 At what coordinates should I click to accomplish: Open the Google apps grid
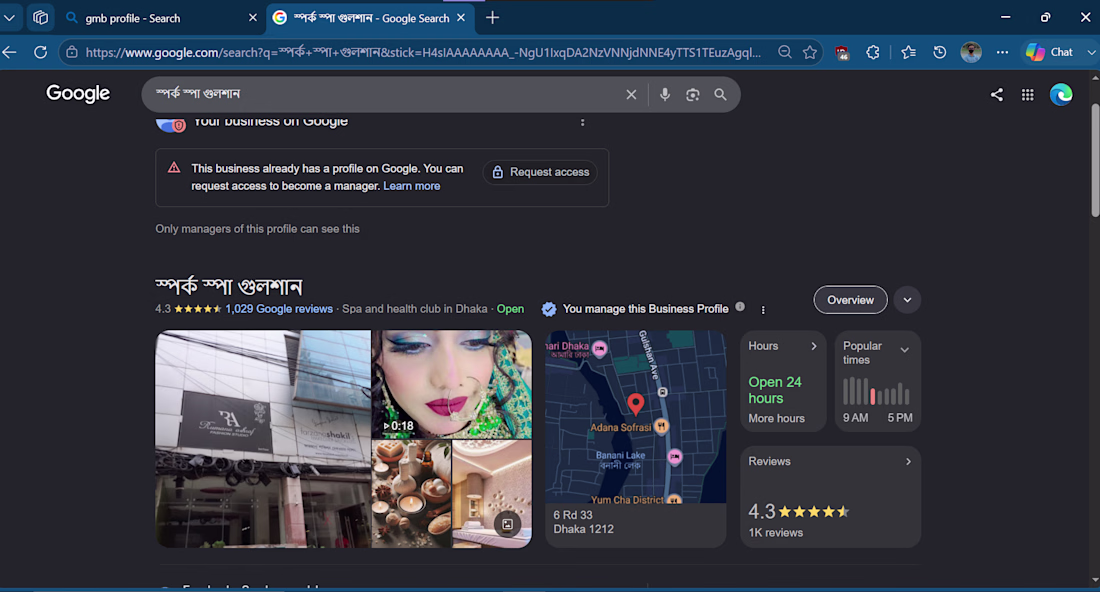(1027, 94)
